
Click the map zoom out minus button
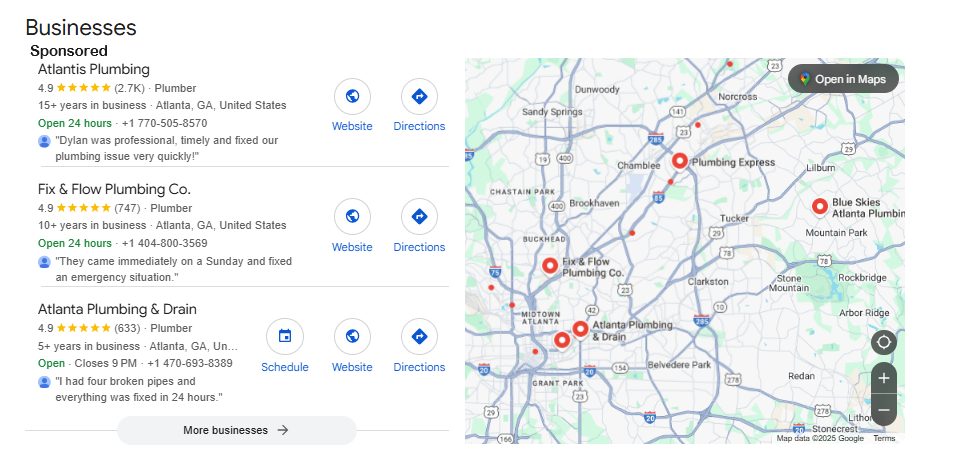click(883, 410)
